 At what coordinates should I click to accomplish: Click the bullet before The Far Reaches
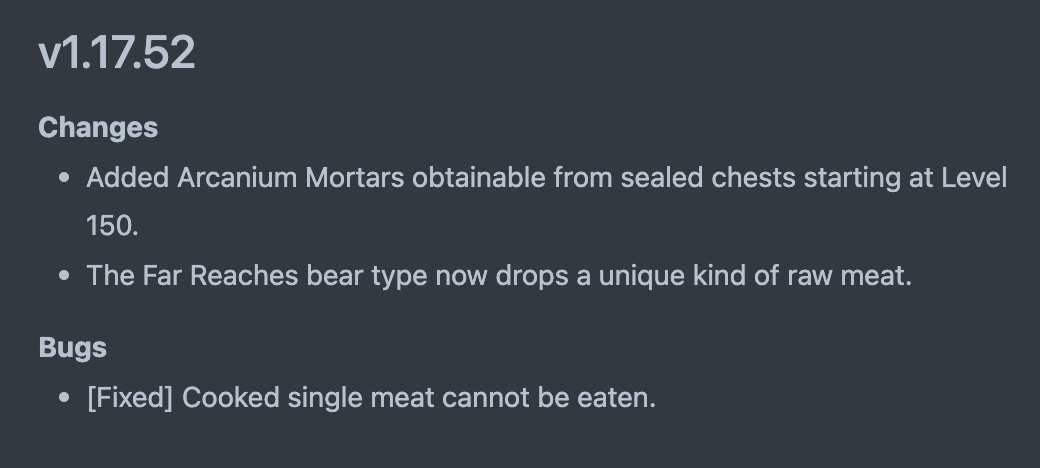65,277
